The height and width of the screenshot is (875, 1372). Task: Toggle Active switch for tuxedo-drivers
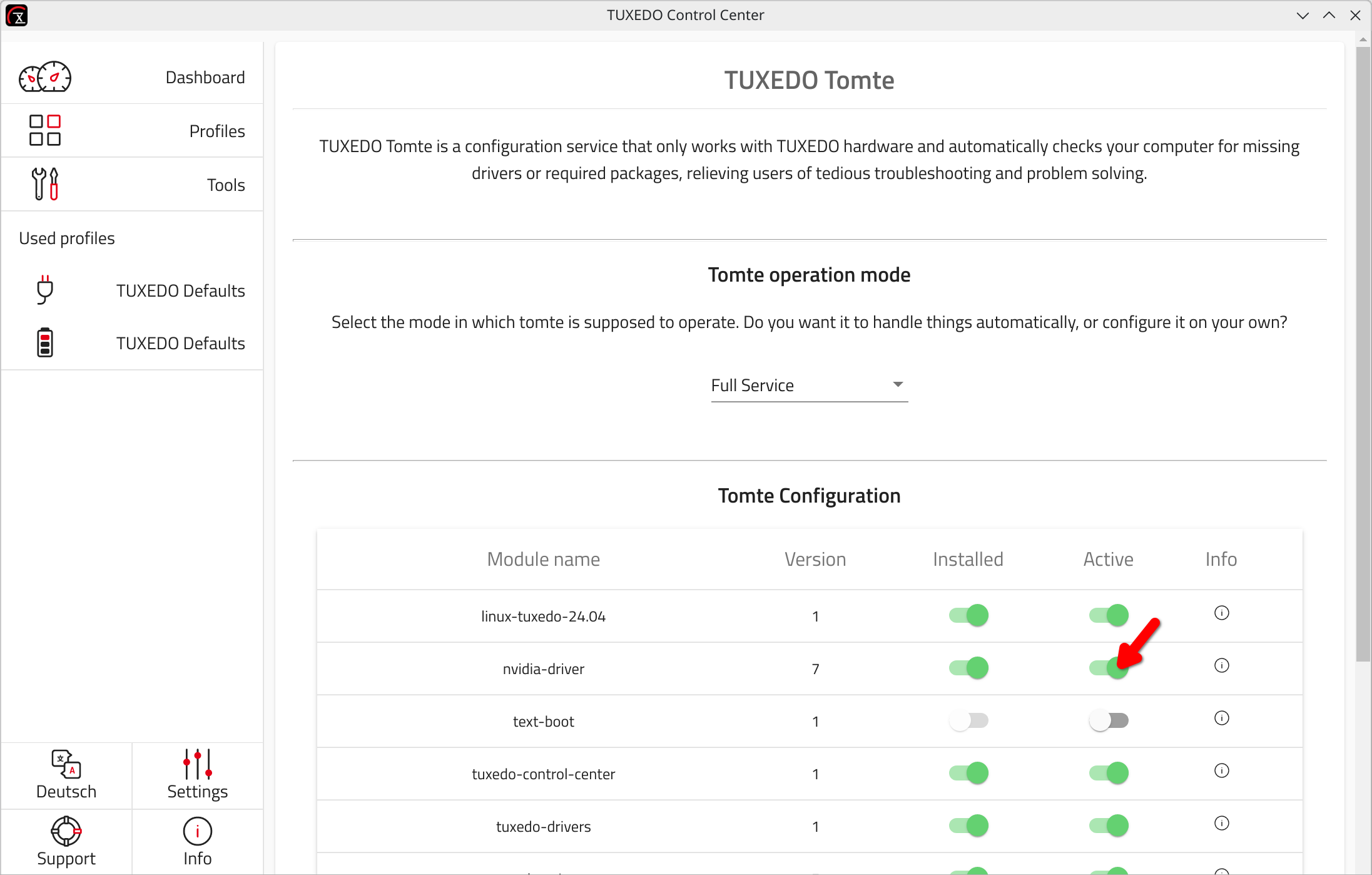tap(1109, 826)
